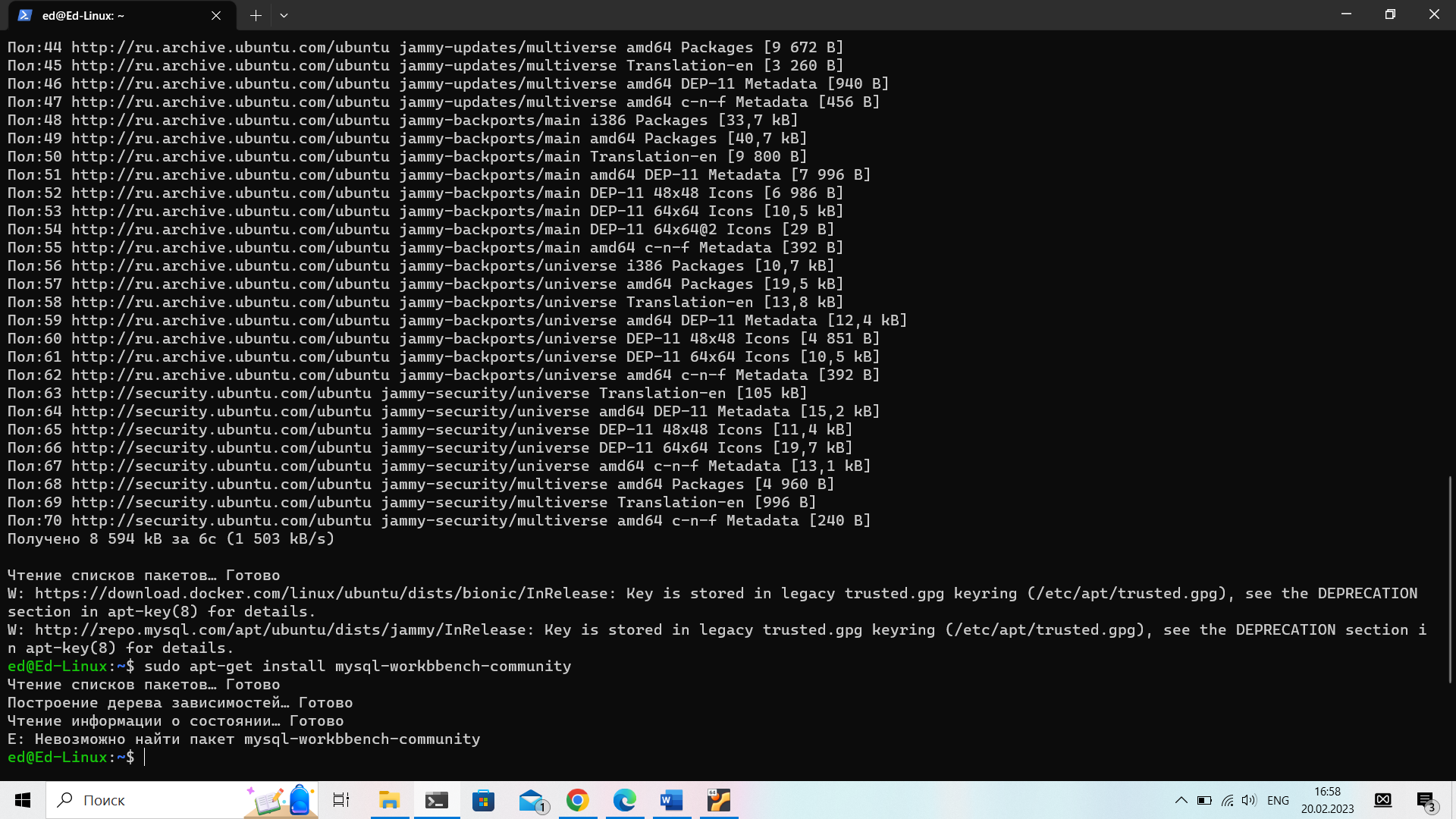Switch to the Terminal taskbar icon
Viewport: 1456px width, 819px height.
[436, 800]
